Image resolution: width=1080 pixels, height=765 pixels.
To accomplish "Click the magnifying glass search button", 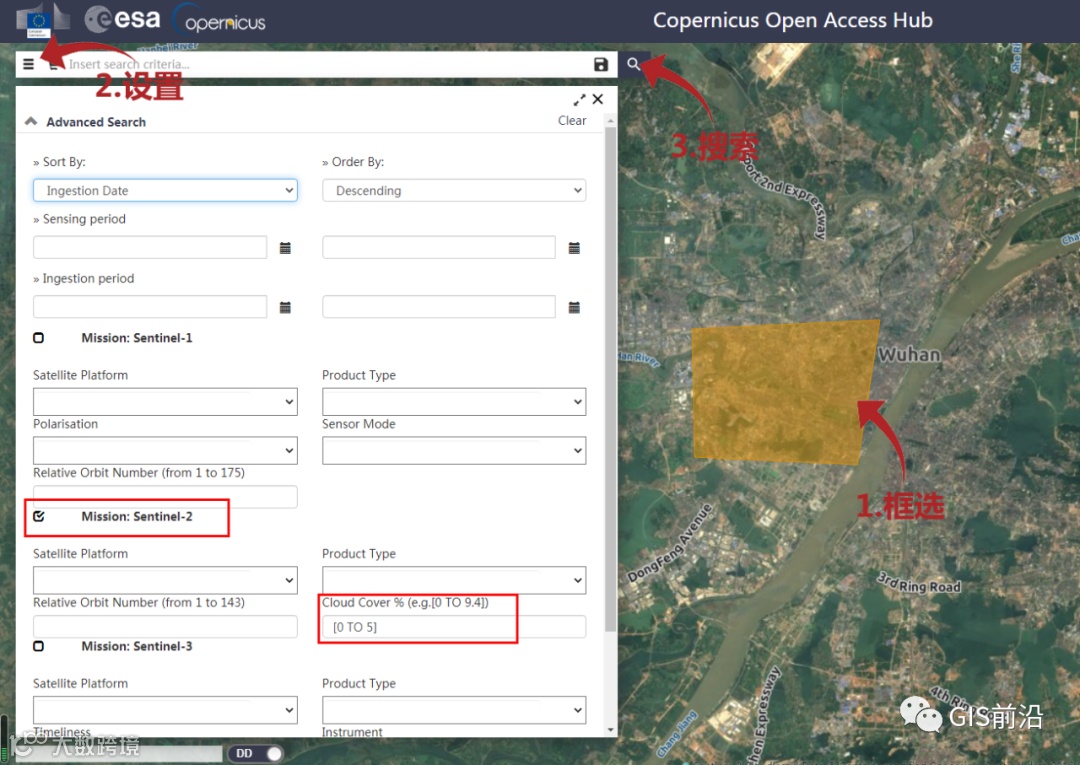I will pyautogui.click(x=634, y=64).
